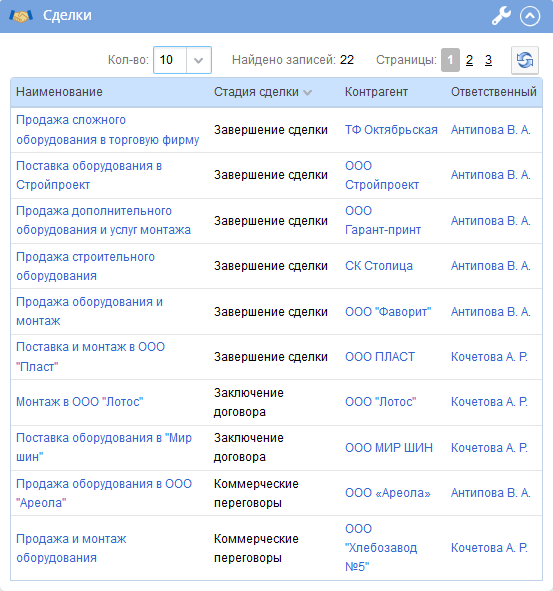Open widget settings via wrench icon
This screenshot has height=591, width=553.
click(501, 16)
